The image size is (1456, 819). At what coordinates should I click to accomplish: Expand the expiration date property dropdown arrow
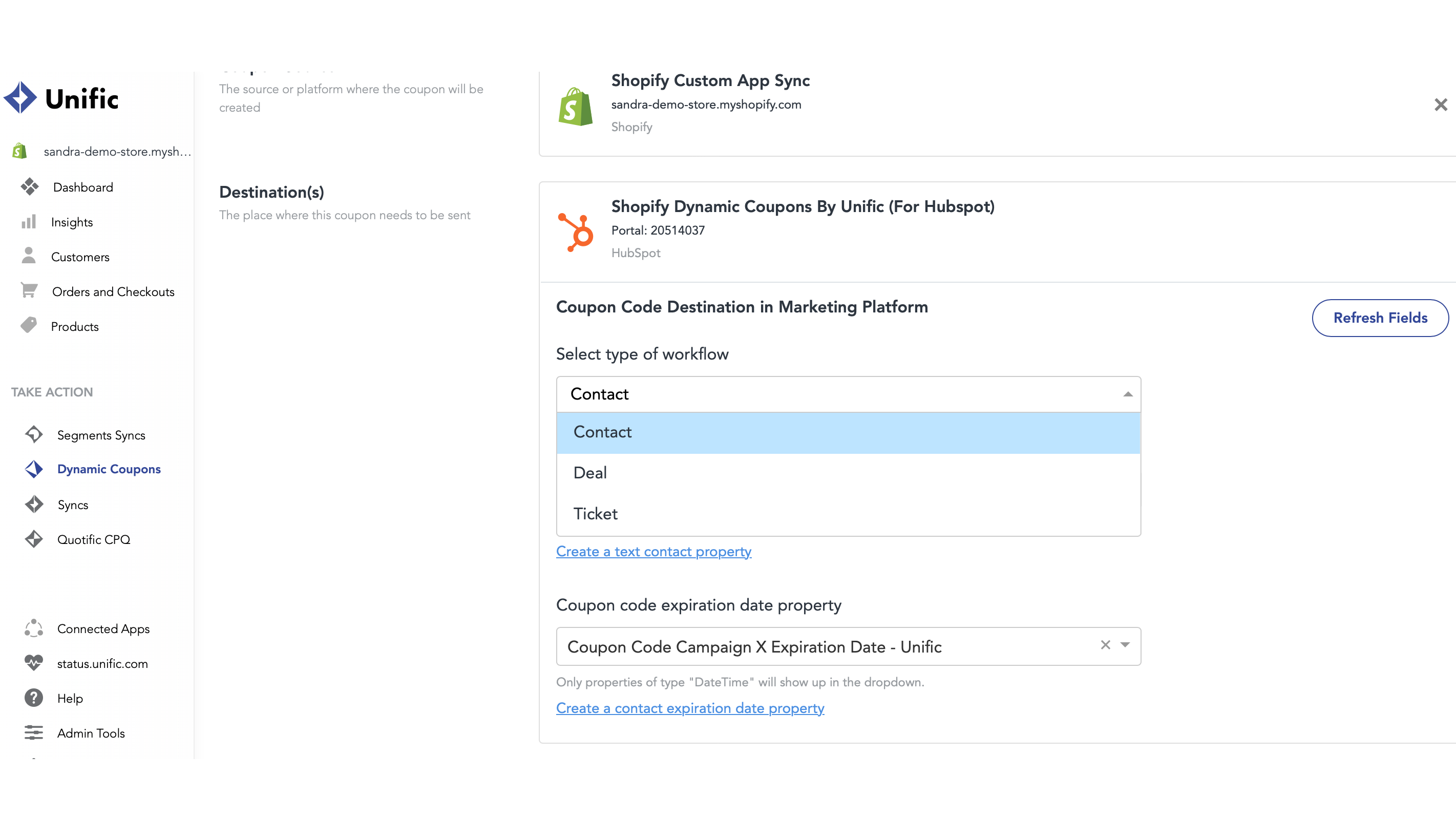click(1125, 645)
